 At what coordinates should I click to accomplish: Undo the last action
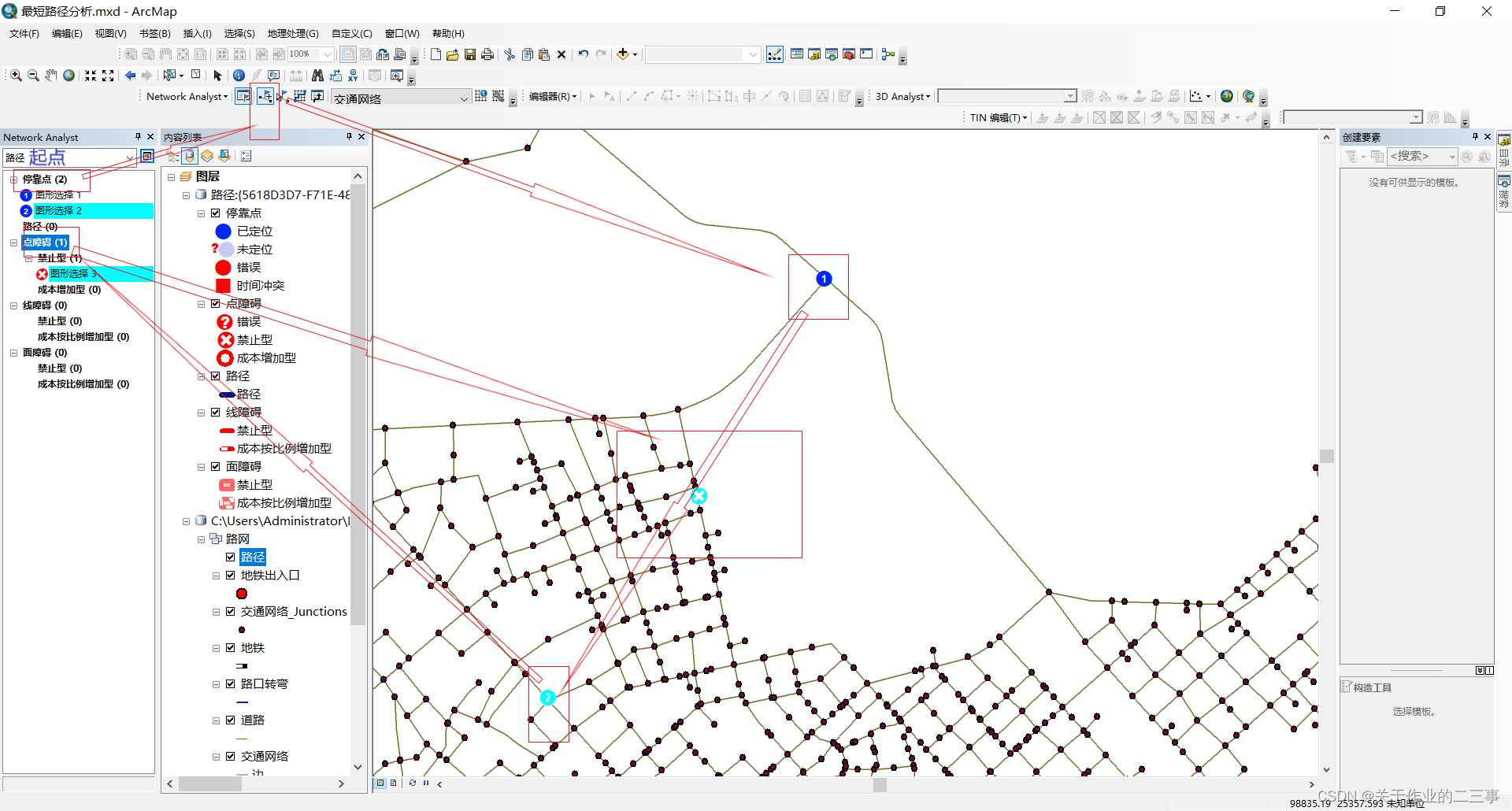click(583, 54)
